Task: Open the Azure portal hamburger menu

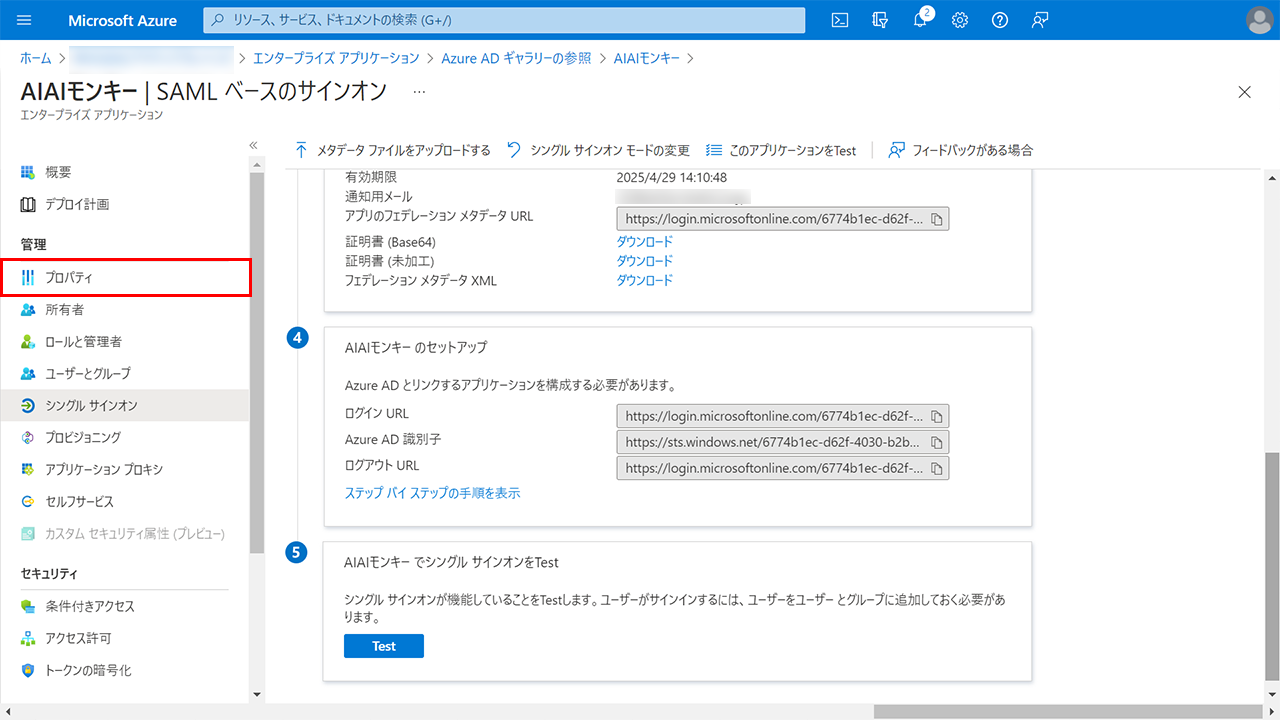Action: pos(25,20)
